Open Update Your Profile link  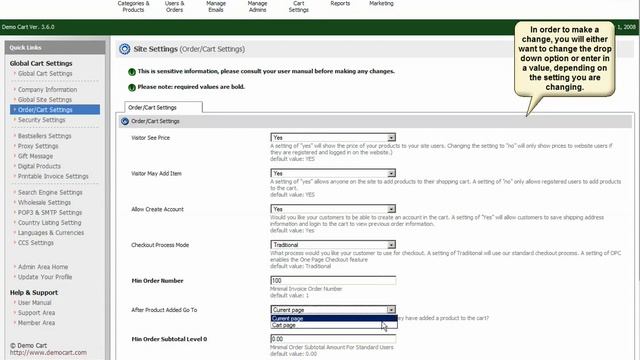tap(45, 277)
